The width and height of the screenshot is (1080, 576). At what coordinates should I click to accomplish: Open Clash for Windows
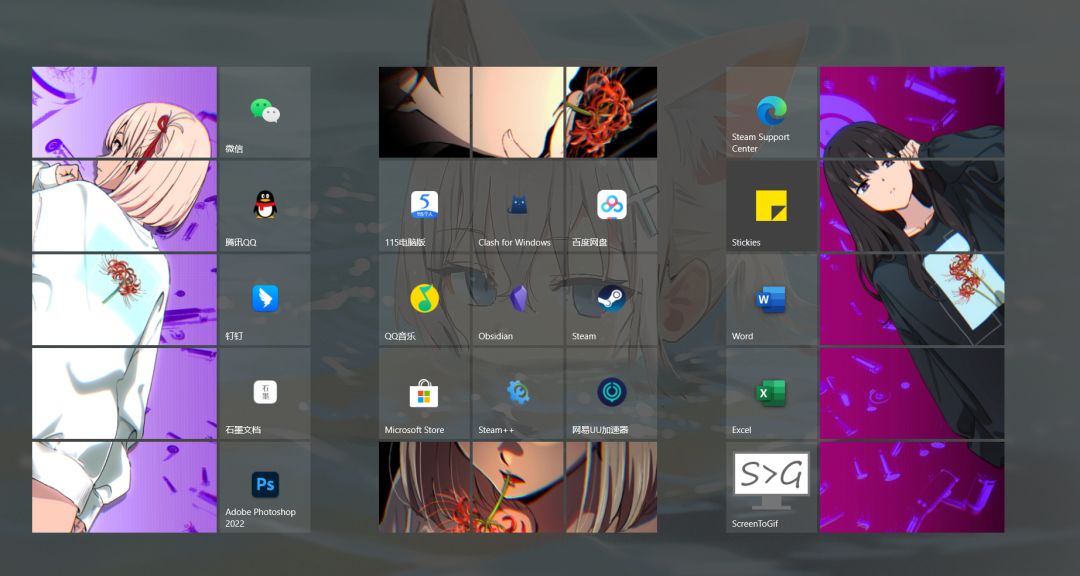click(517, 205)
